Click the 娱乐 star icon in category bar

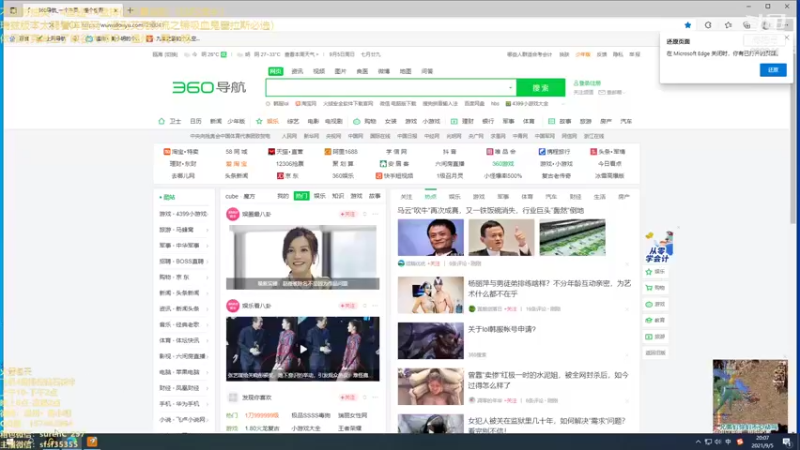(259, 121)
